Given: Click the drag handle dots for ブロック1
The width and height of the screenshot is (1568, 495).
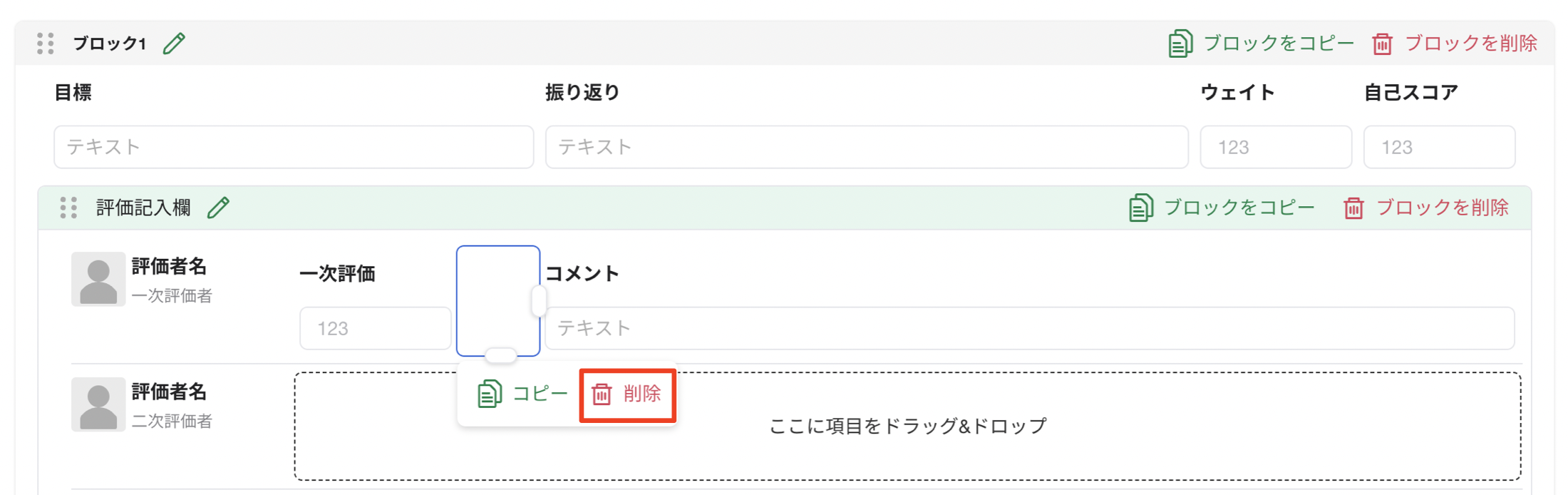Looking at the screenshot, I should (44, 43).
